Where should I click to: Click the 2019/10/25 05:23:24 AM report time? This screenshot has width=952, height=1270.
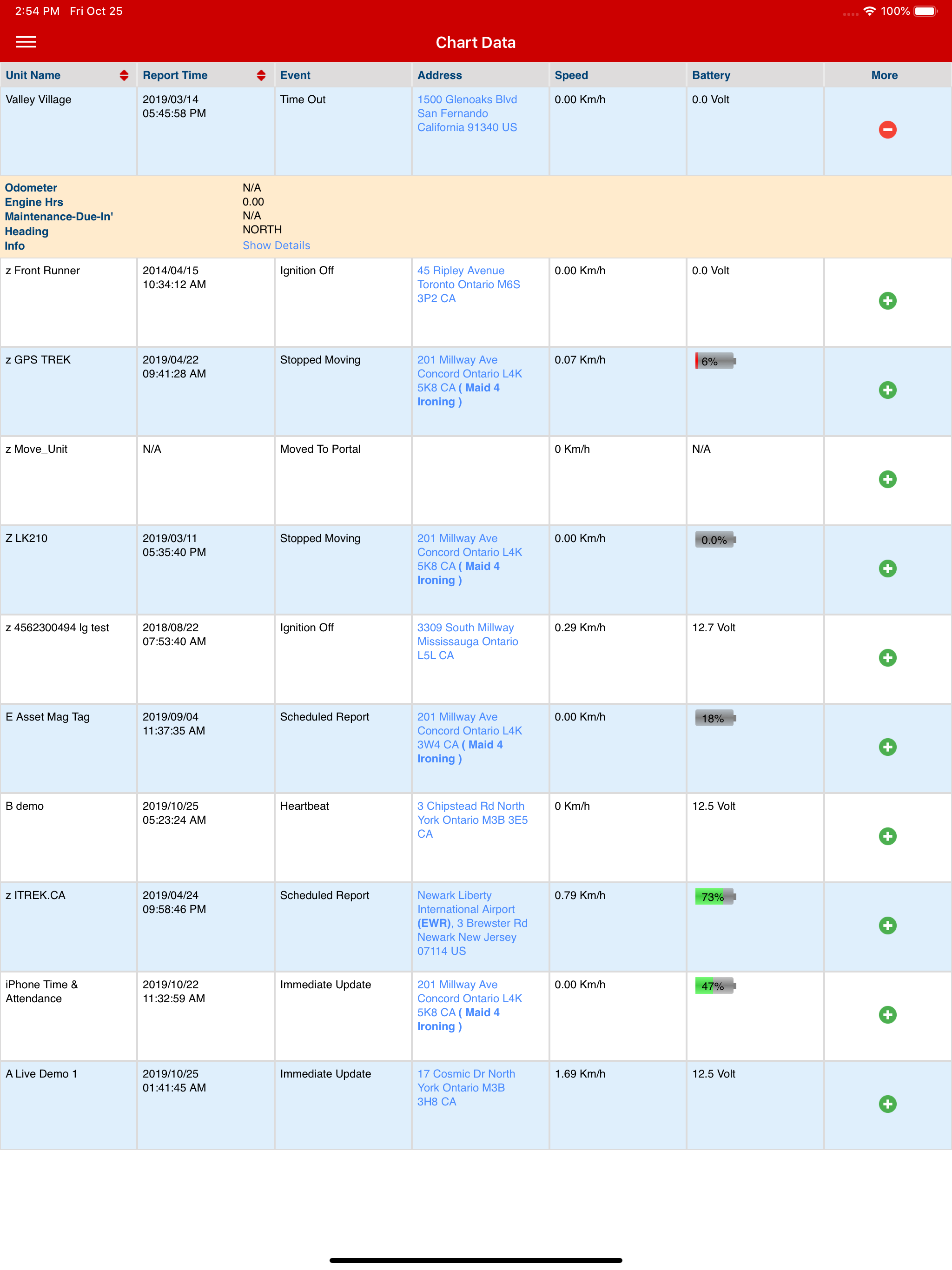point(175,813)
